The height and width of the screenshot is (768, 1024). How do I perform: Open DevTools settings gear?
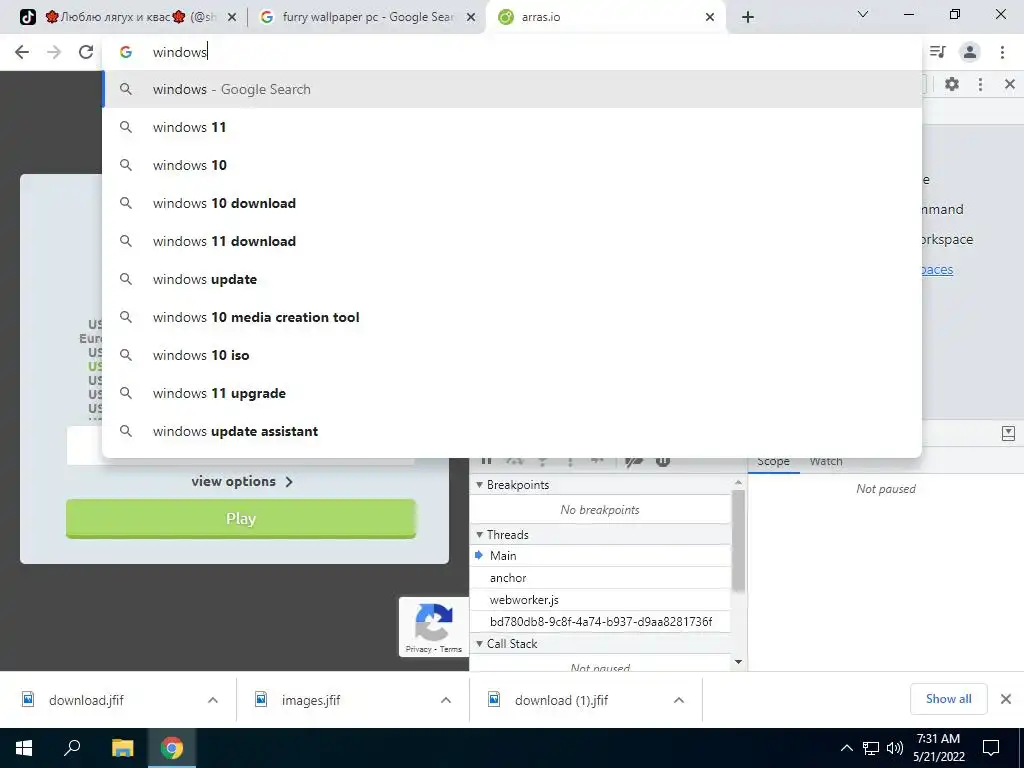952,84
